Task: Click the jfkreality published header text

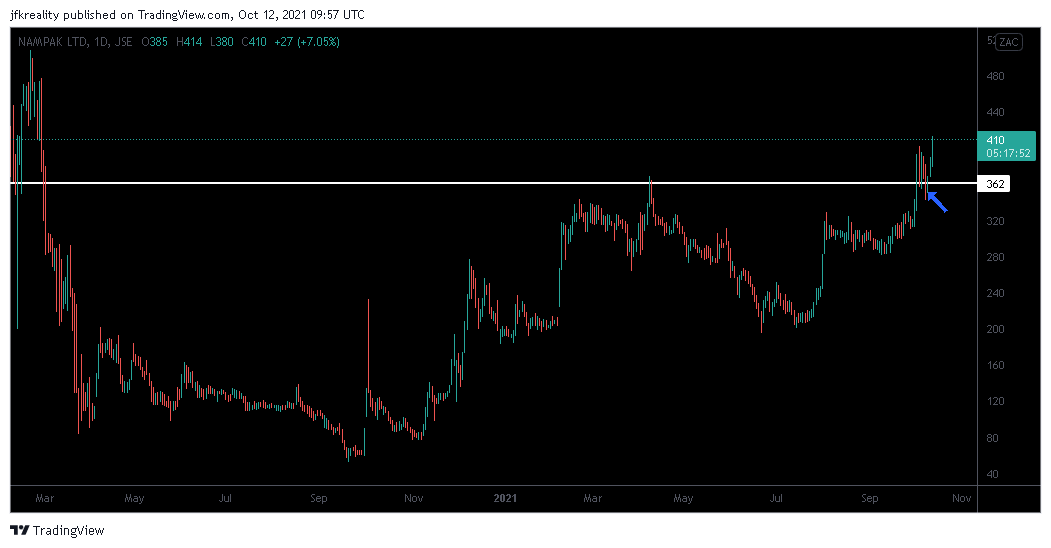Action: point(188,15)
